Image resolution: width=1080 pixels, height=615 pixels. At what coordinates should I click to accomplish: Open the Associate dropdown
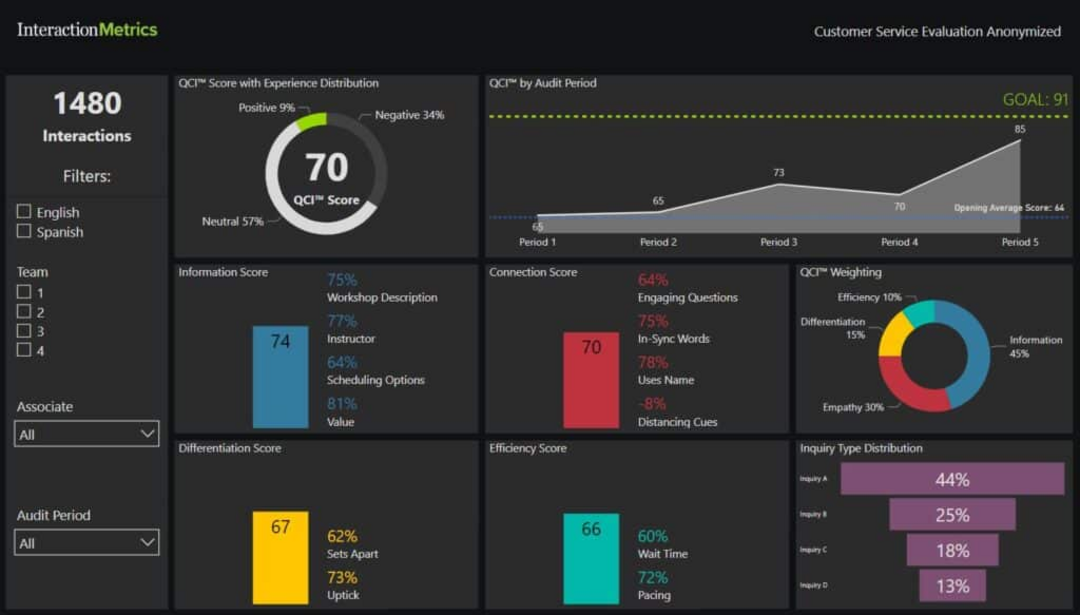87,434
